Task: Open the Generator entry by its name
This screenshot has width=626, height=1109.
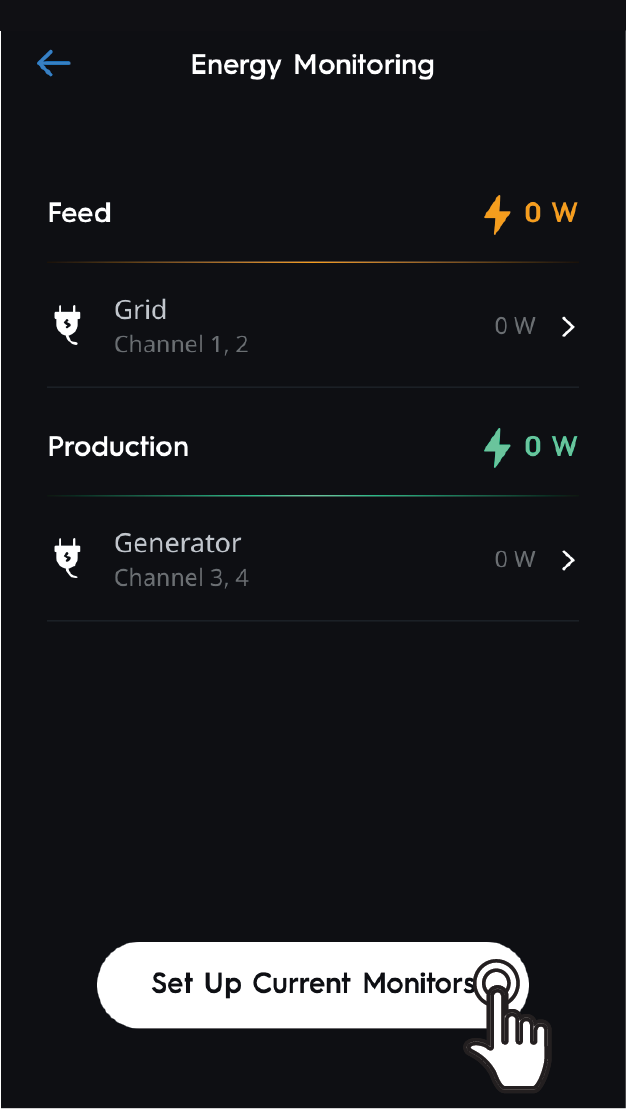Action: pyautogui.click(x=178, y=543)
